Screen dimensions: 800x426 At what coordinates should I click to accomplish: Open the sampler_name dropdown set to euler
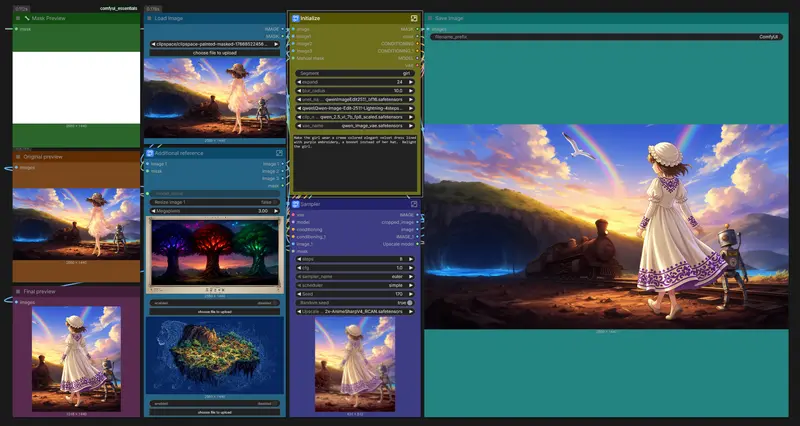[354, 273]
